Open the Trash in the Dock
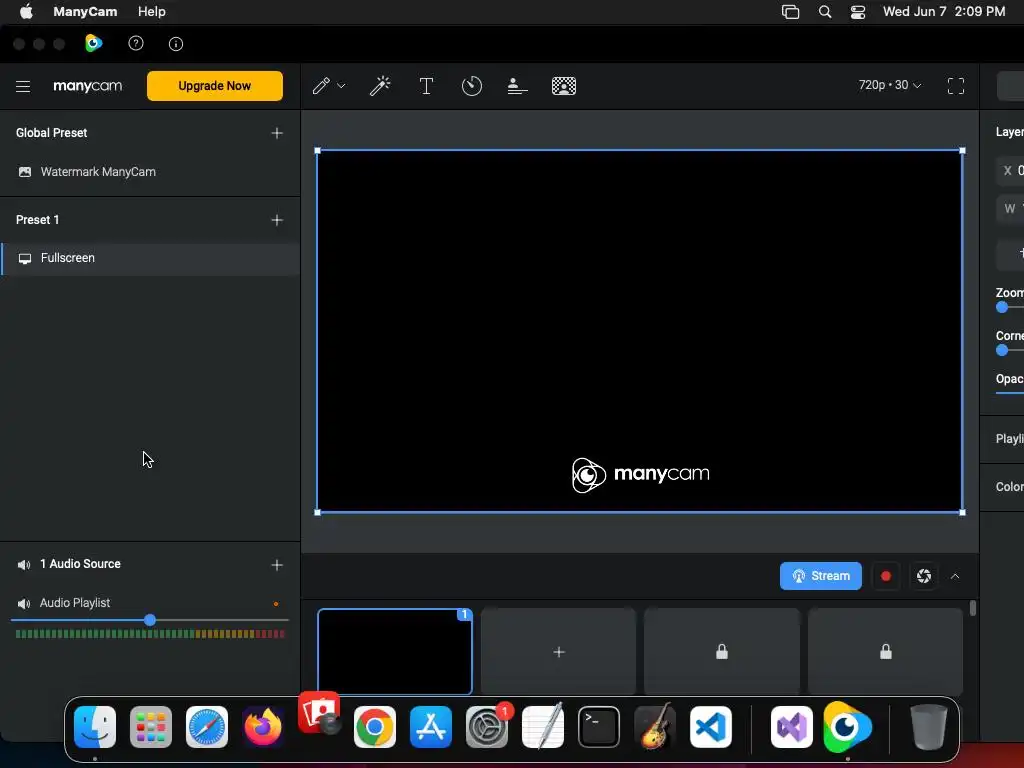This screenshot has height=768, width=1024. 929,727
